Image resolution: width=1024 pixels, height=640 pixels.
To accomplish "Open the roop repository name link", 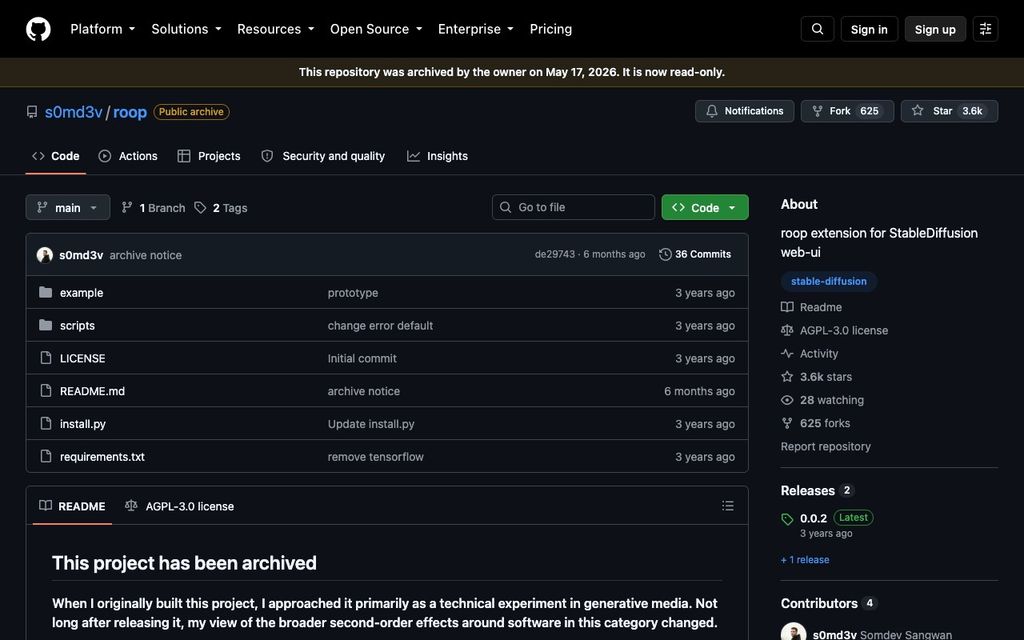I will click(130, 112).
